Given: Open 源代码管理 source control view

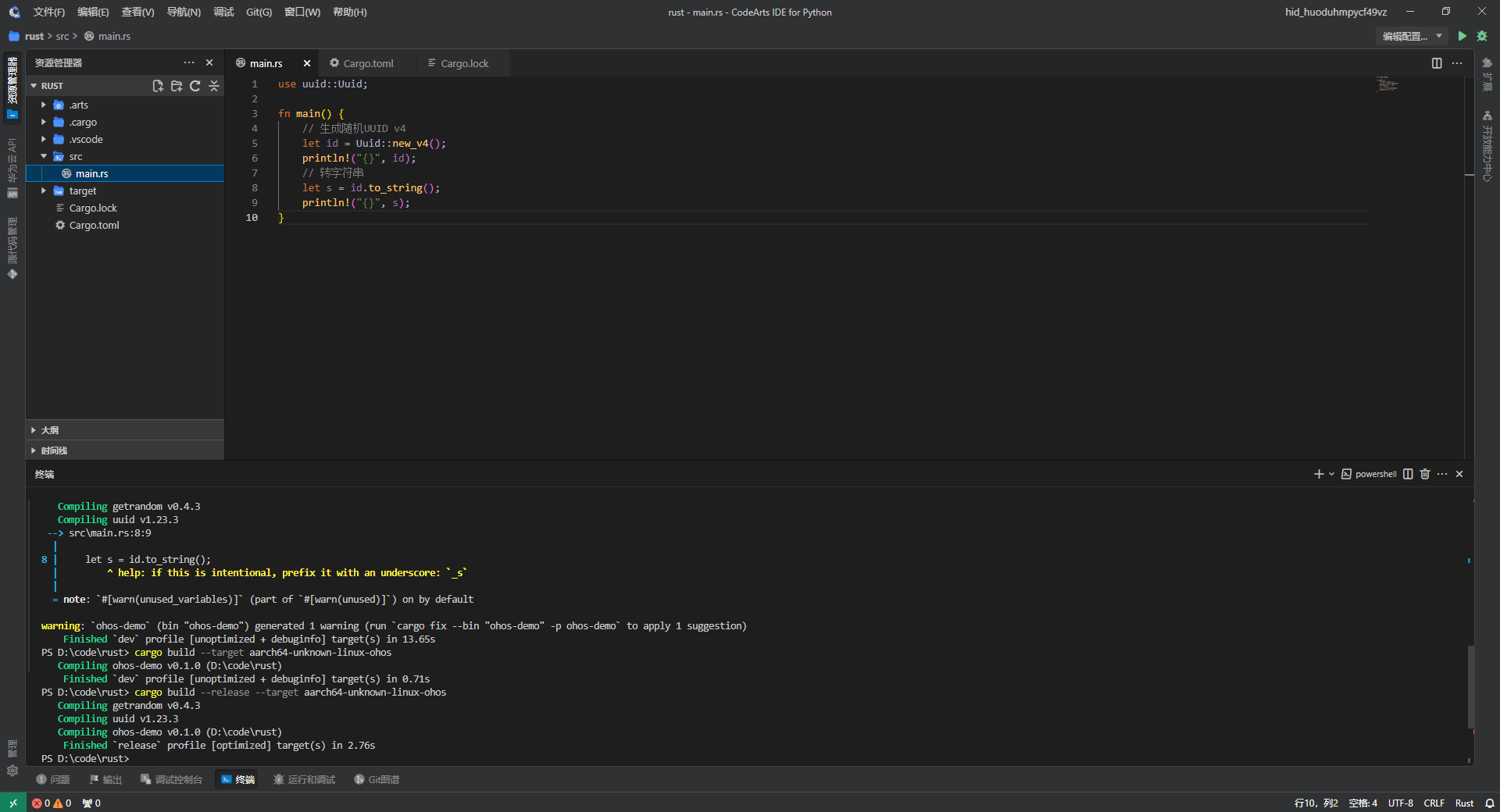Looking at the screenshot, I should click(x=12, y=248).
